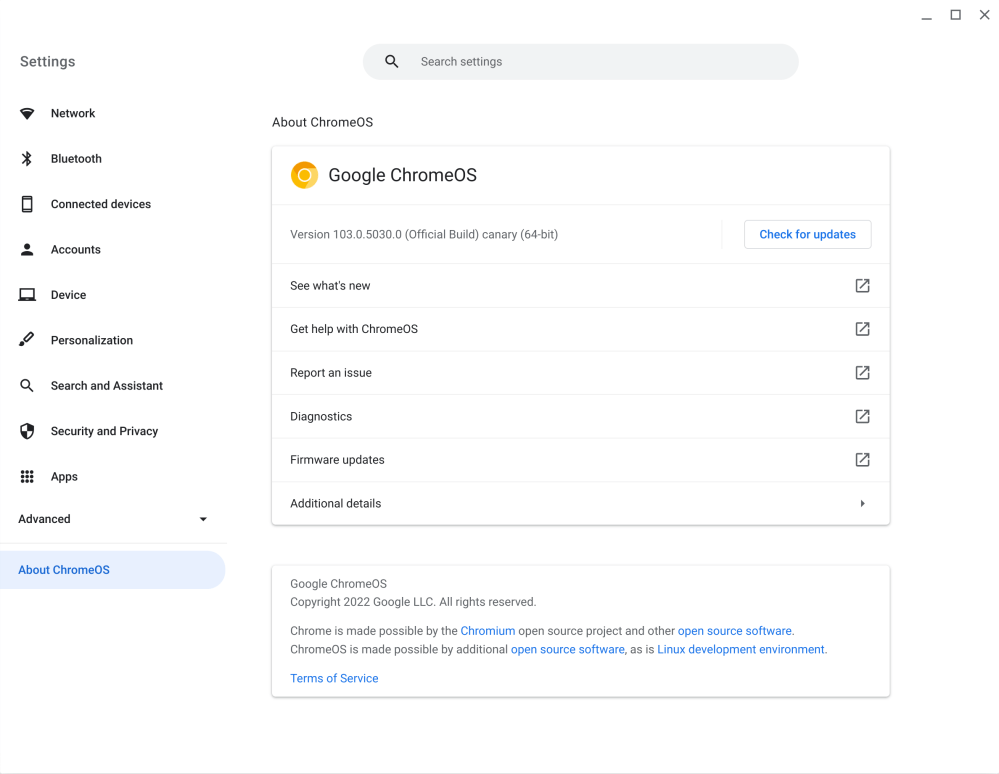Click the Personalization brush icon
The width and height of the screenshot is (999, 774).
tap(27, 340)
